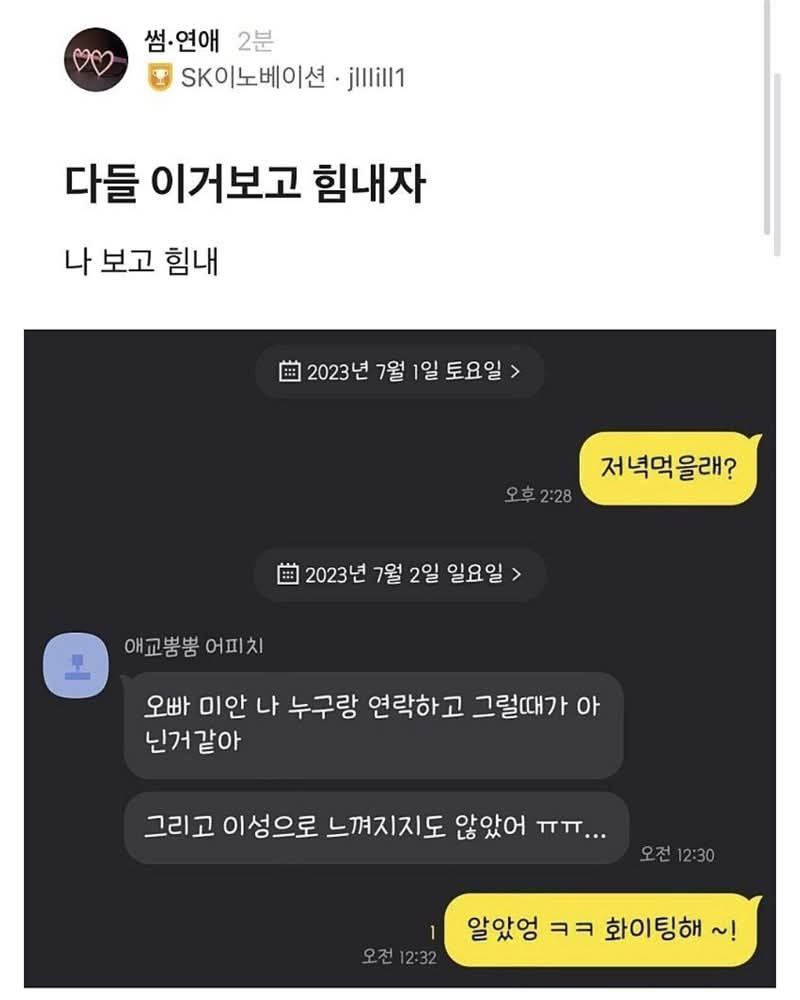This screenshot has height=1000, width=800.
Task: Open the 썸·연애 board link
Action: [x=182, y=41]
